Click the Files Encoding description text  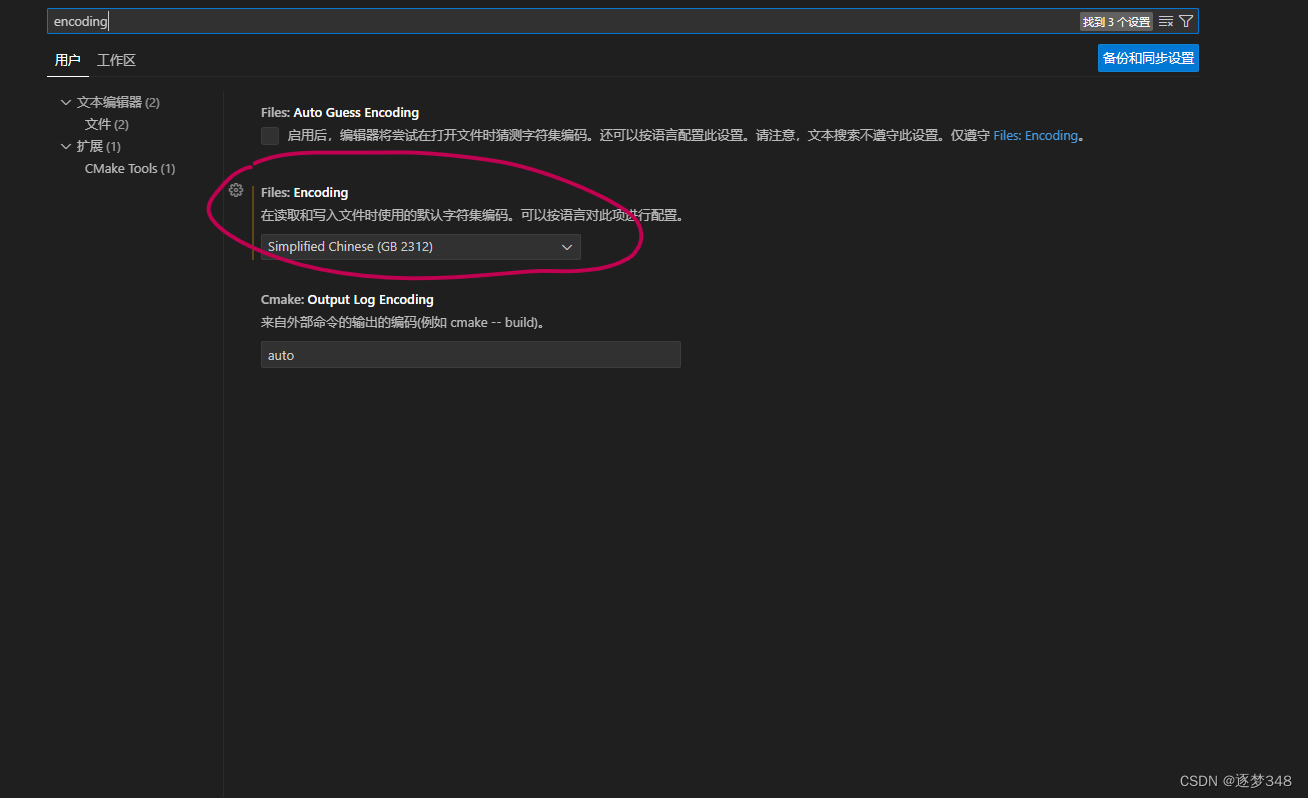click(x=475, y=215)
